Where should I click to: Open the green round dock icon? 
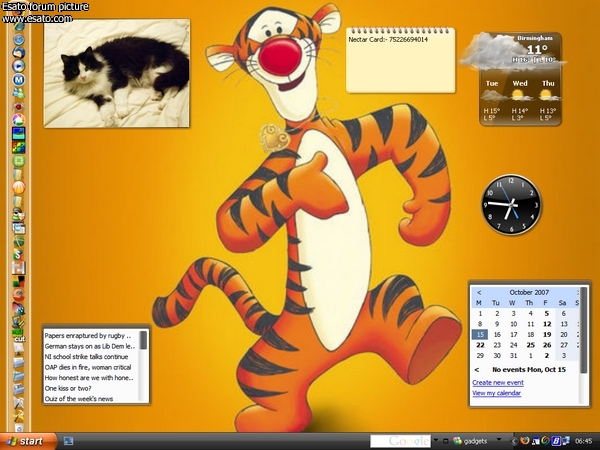18,161
